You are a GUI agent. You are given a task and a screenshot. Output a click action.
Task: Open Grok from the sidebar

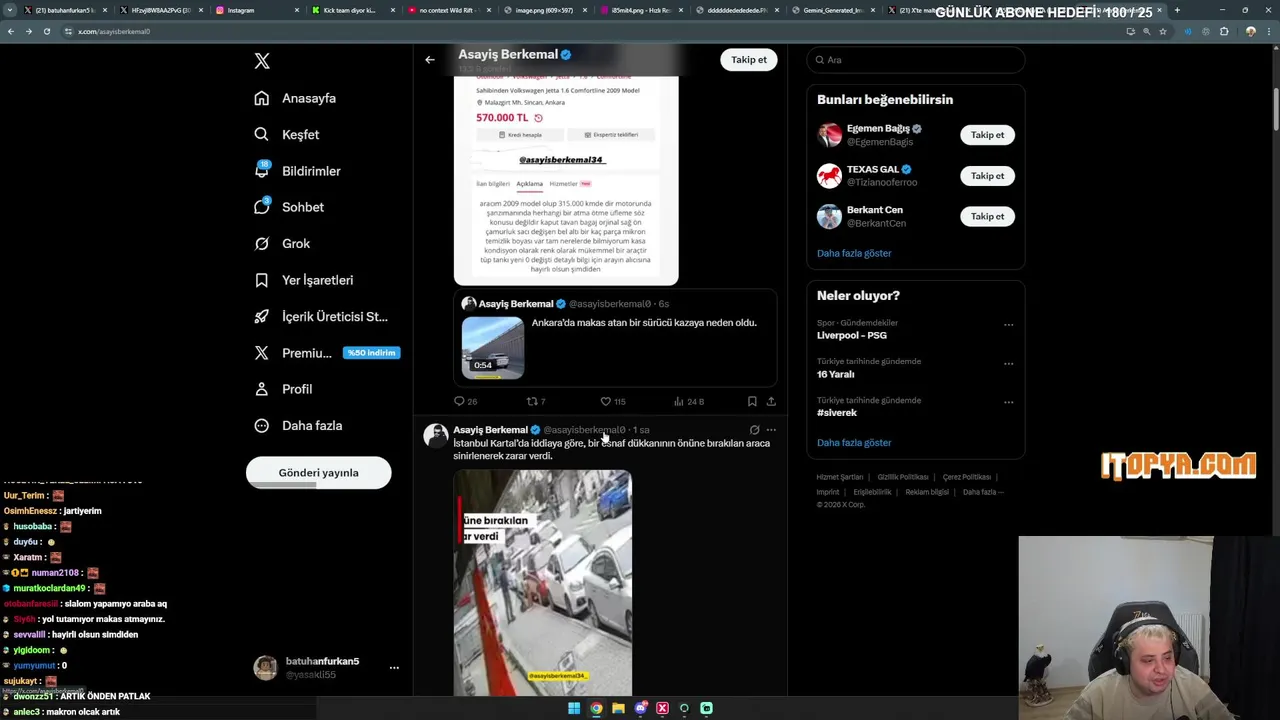point(282,243)
